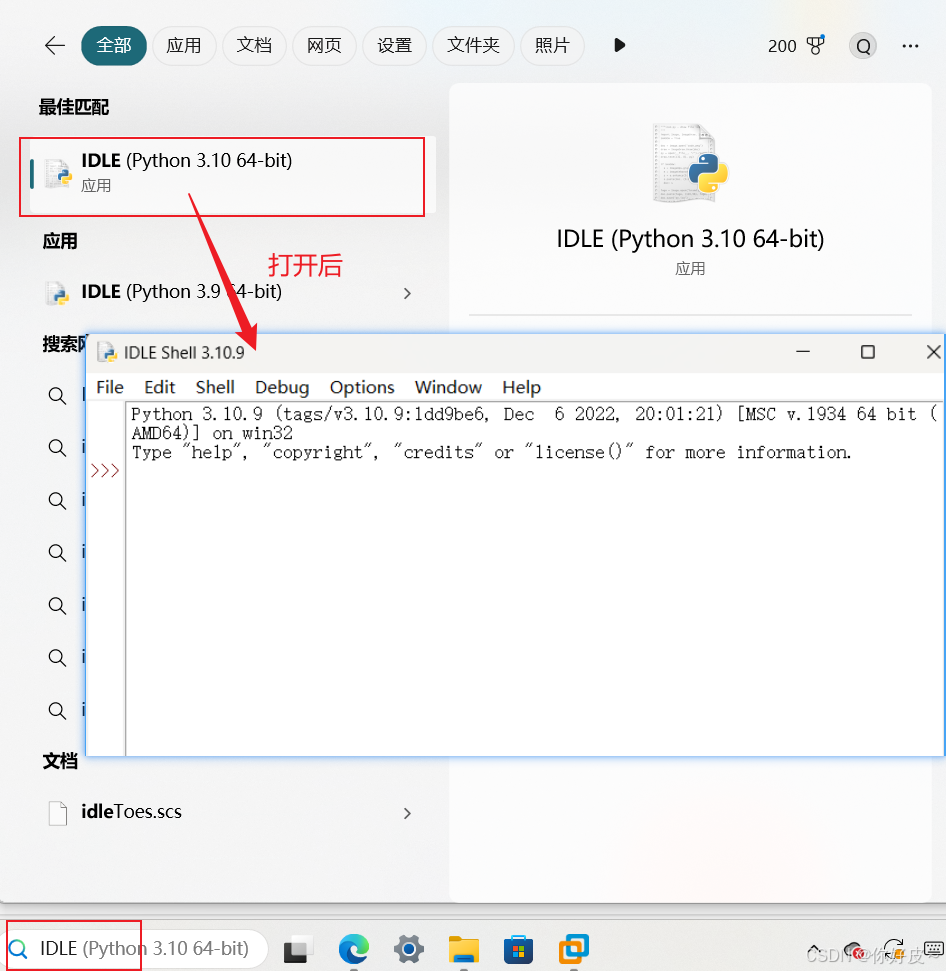
Task: Click the IDLE Shell title bar icon
Action: click(107, 352)
